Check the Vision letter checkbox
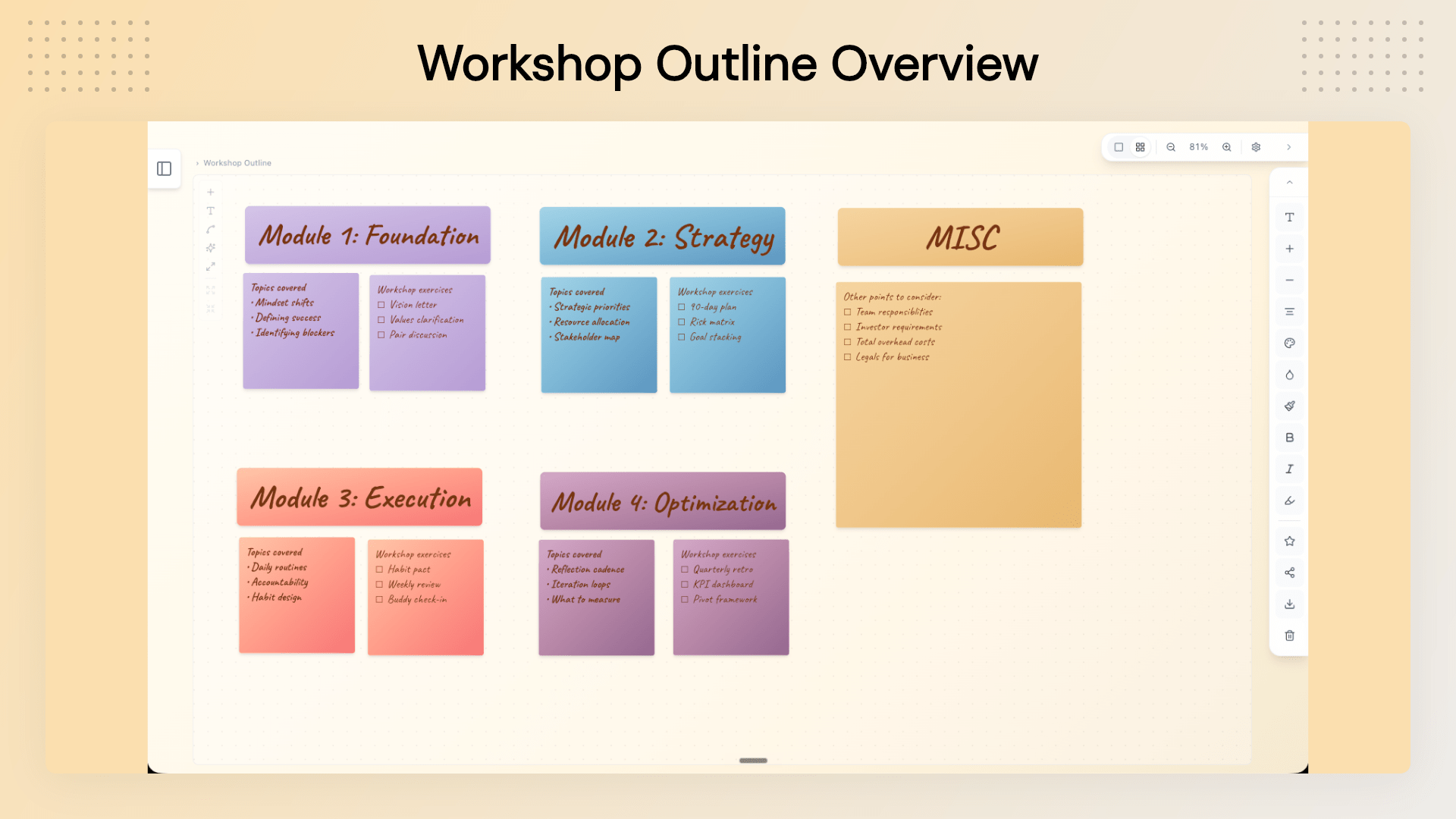This screenshot has width=1456, height=819. coord(381,305)
